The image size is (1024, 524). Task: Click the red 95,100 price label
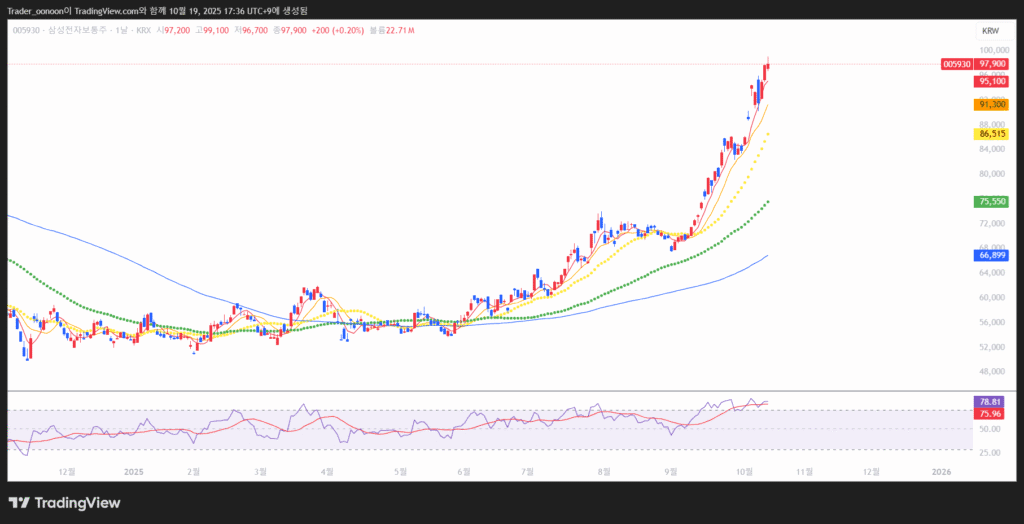pyautogui.click(x=991, y=81)
